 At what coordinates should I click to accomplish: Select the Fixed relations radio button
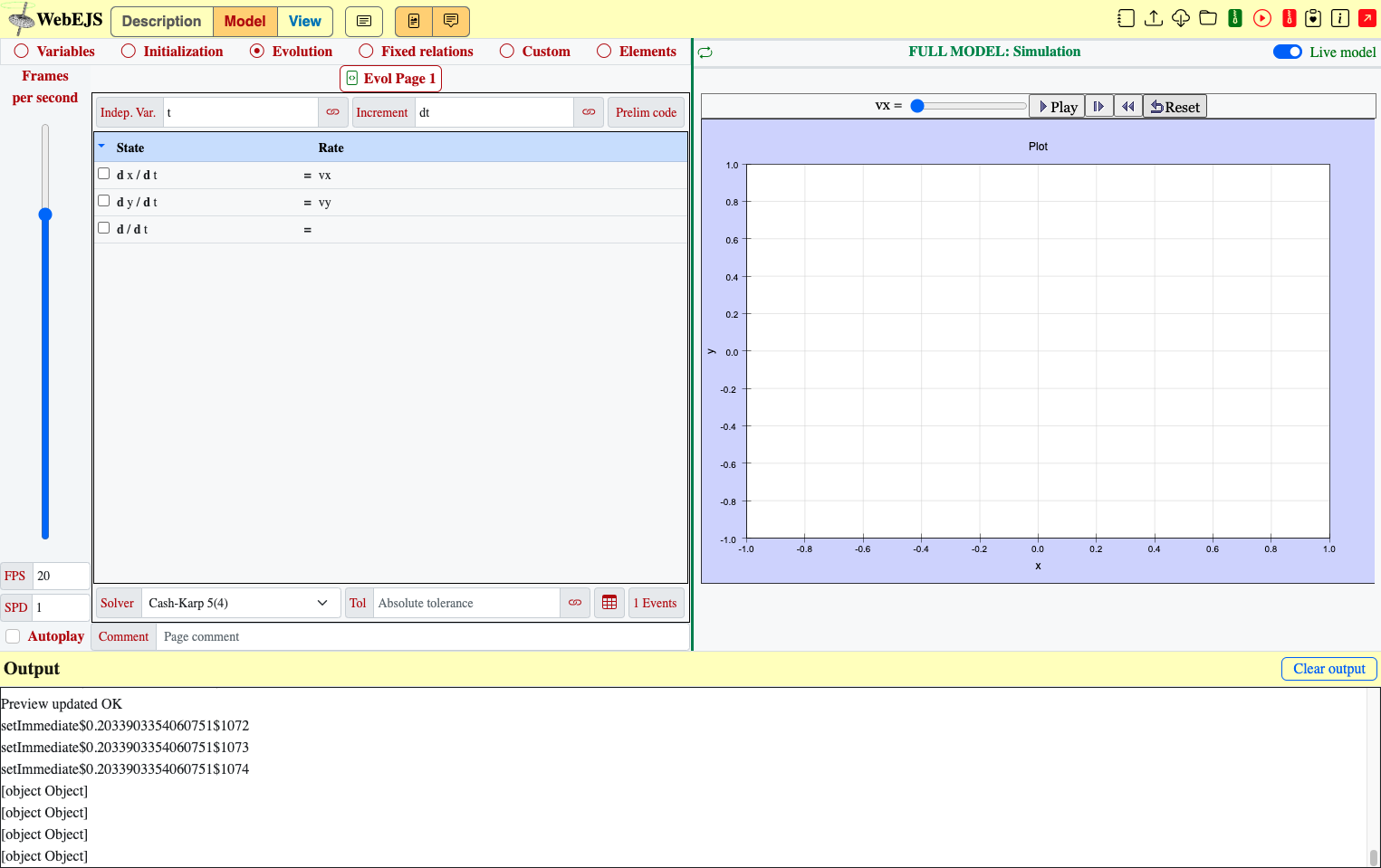pos(366,52)
